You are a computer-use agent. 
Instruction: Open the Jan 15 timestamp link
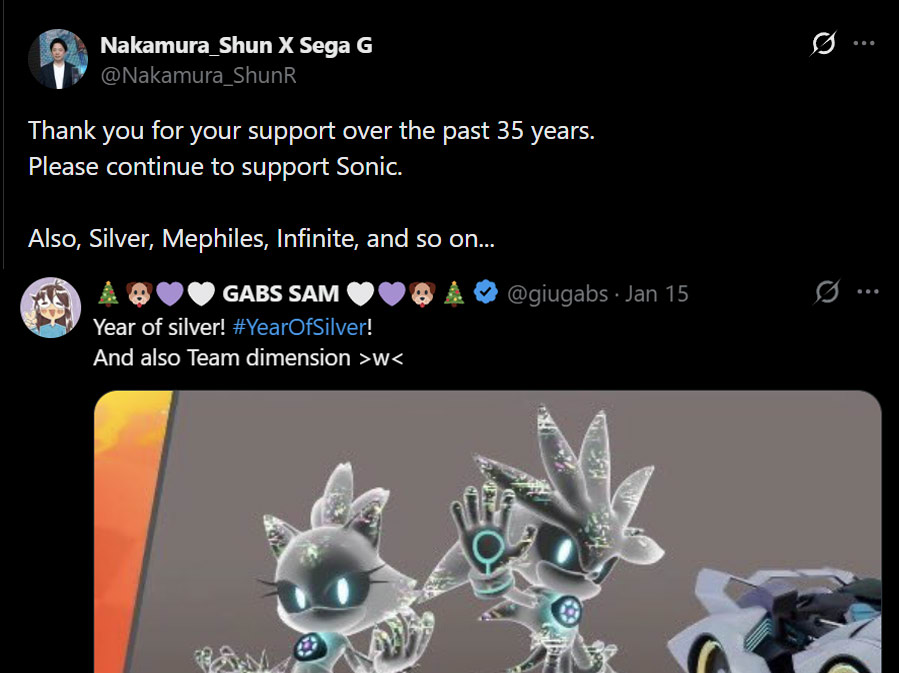(656, 294)
